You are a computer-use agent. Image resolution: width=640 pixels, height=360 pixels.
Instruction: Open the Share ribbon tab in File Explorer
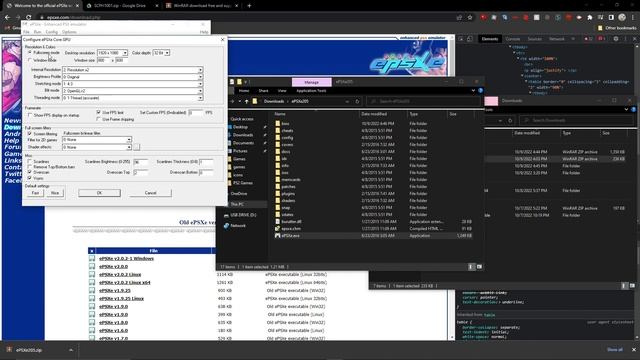pos(263,91)
